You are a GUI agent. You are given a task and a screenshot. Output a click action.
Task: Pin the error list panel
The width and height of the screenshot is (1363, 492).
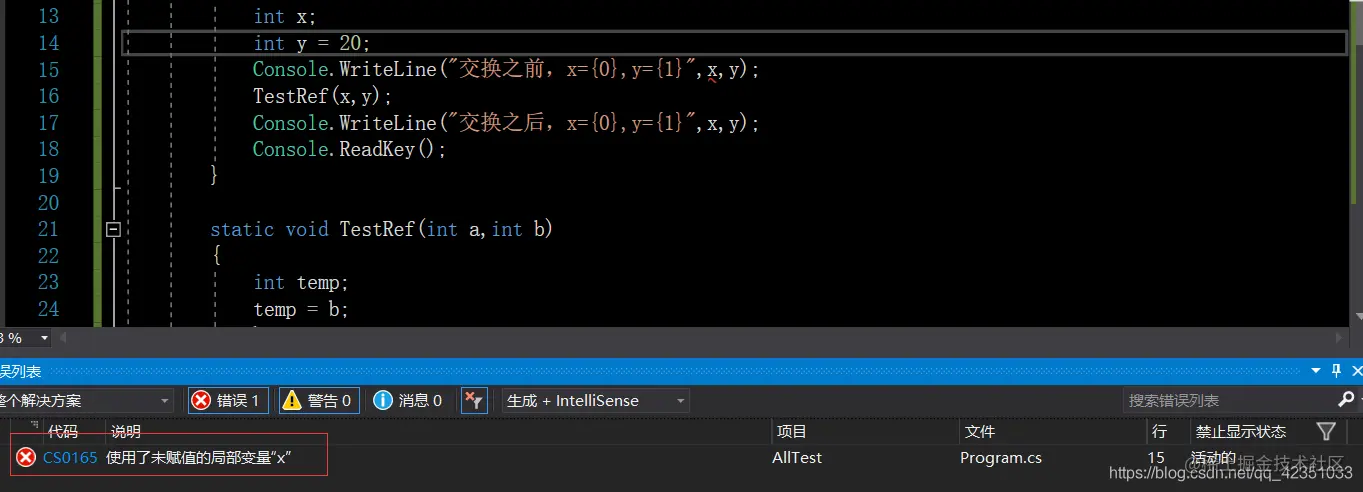point(1336,371)
